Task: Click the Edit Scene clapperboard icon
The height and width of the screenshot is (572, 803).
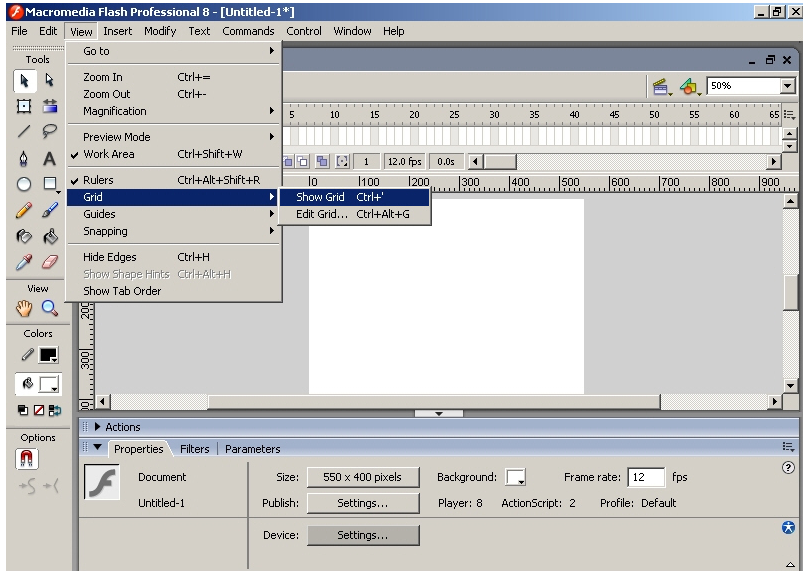Action: click(662, 87)
